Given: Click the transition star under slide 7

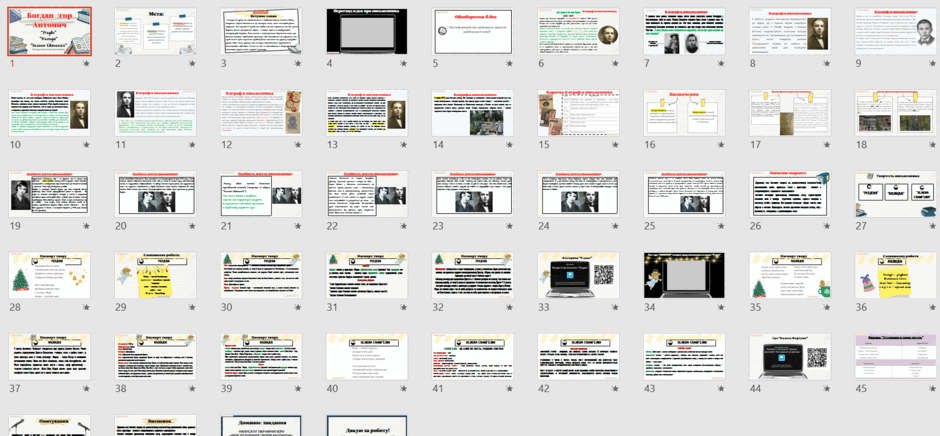Looking at the screenshot, I should point(721,63).
